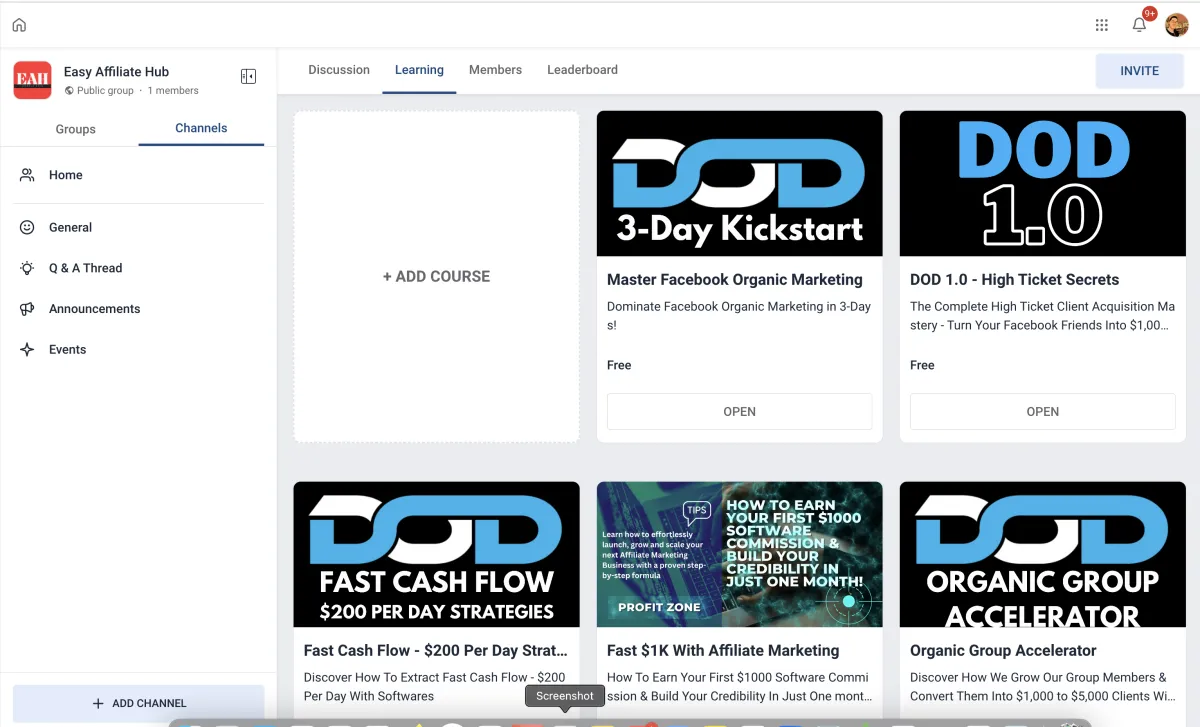Click the Organic Group Accelerator thumbnail
1200x727 pixels.
1042,554
